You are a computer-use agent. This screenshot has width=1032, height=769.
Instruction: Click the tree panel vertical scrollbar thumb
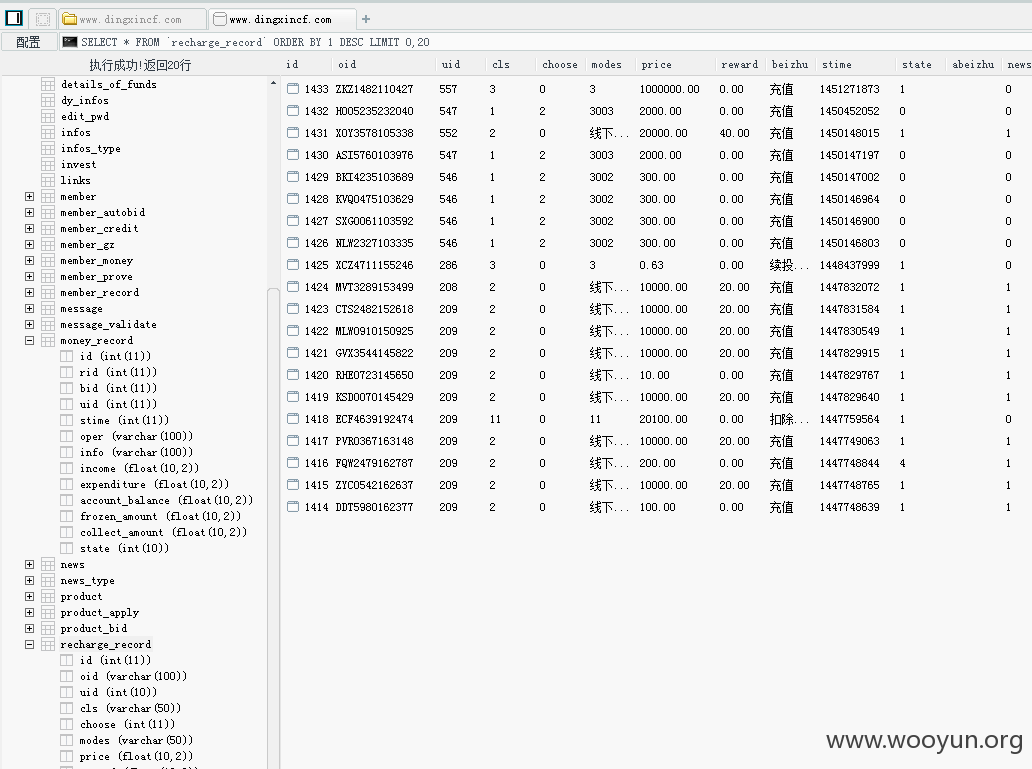(273, 527)
